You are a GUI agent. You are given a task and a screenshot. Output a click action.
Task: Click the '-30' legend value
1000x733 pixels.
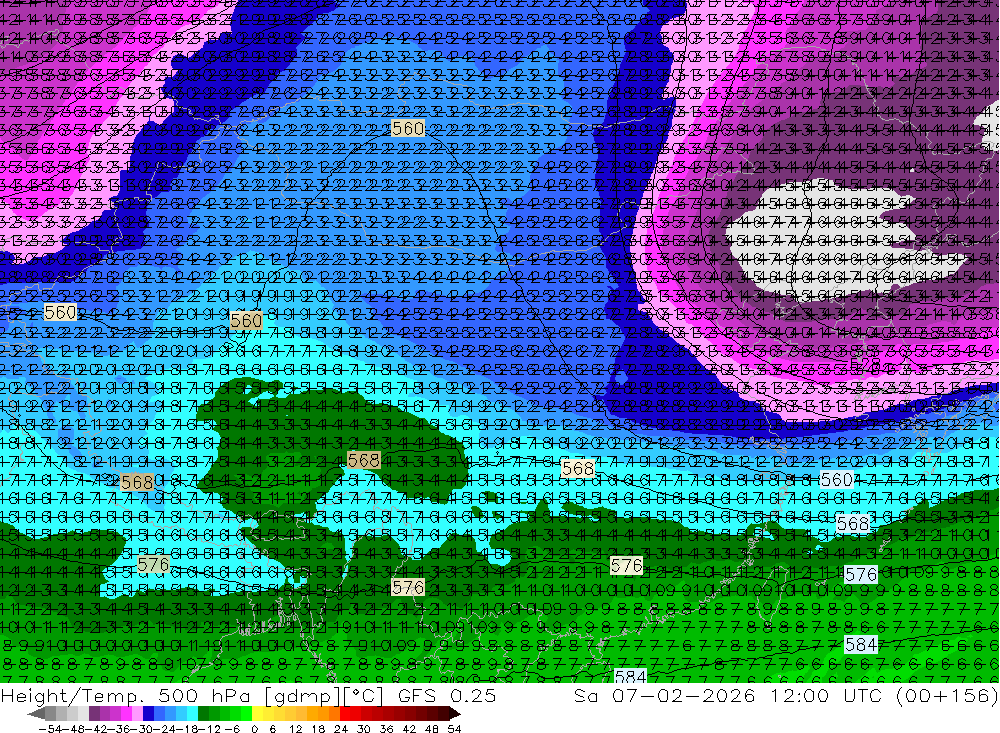pyautogui.click(x=142, y=729)
